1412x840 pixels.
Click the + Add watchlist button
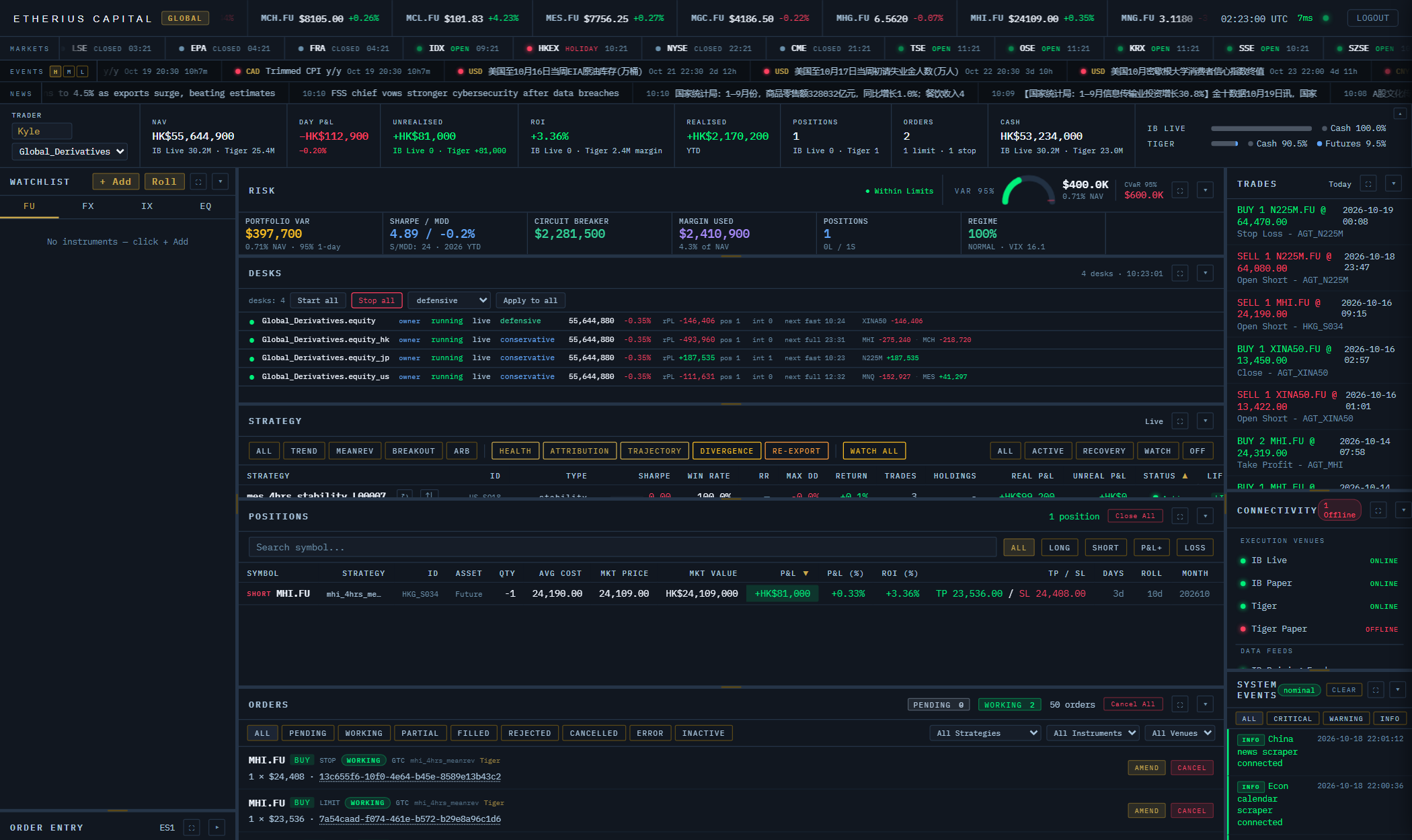(116, 181)
